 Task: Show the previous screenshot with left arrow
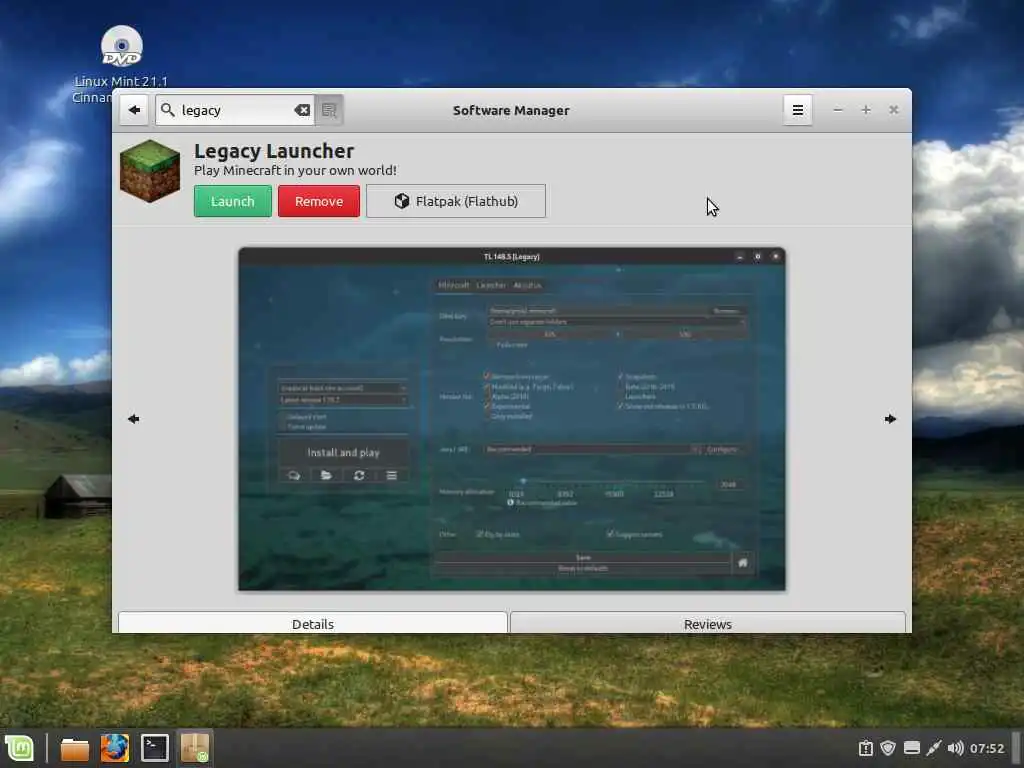click(x=134, y=419)
